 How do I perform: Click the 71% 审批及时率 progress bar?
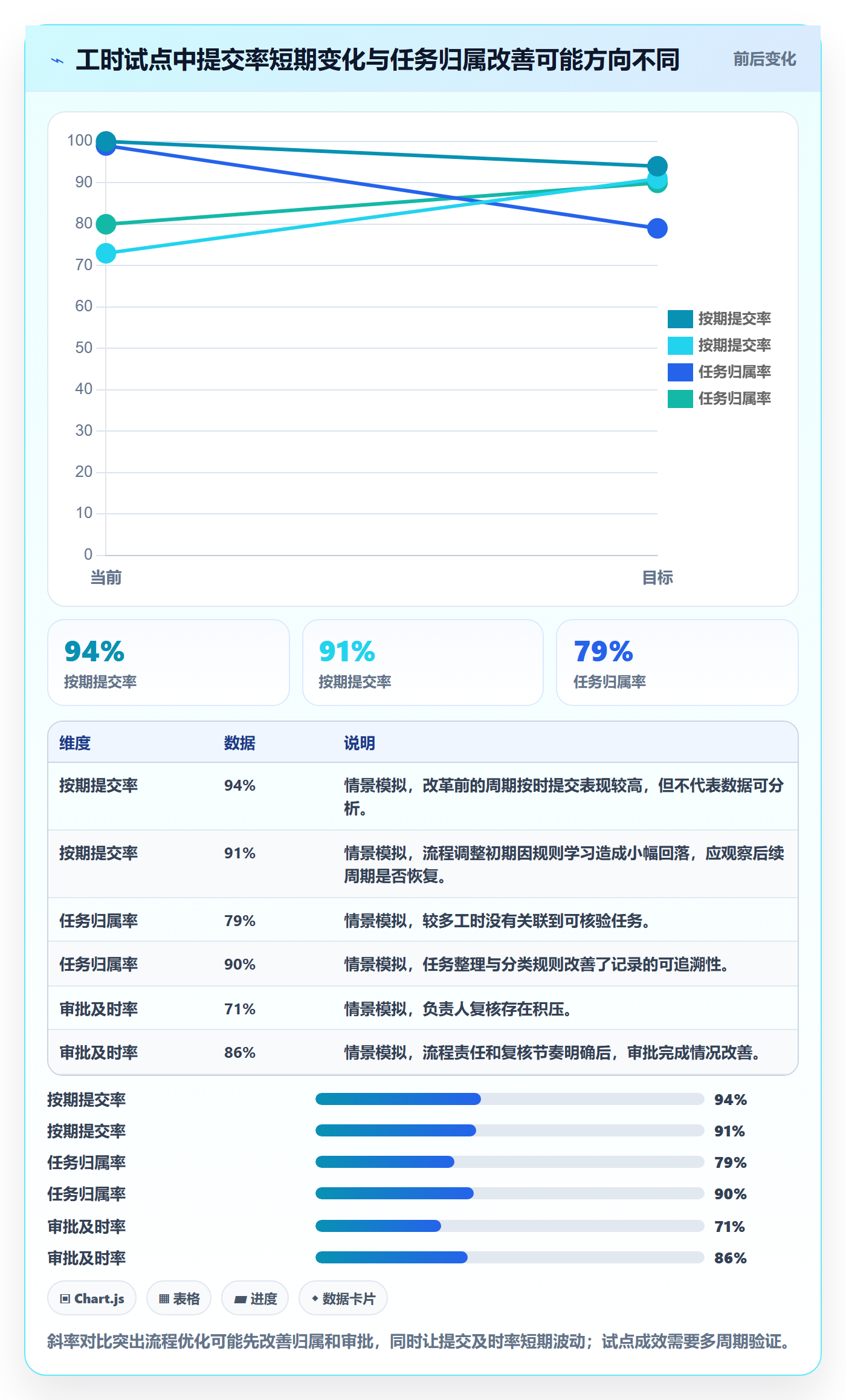(x=509, y=1226)
